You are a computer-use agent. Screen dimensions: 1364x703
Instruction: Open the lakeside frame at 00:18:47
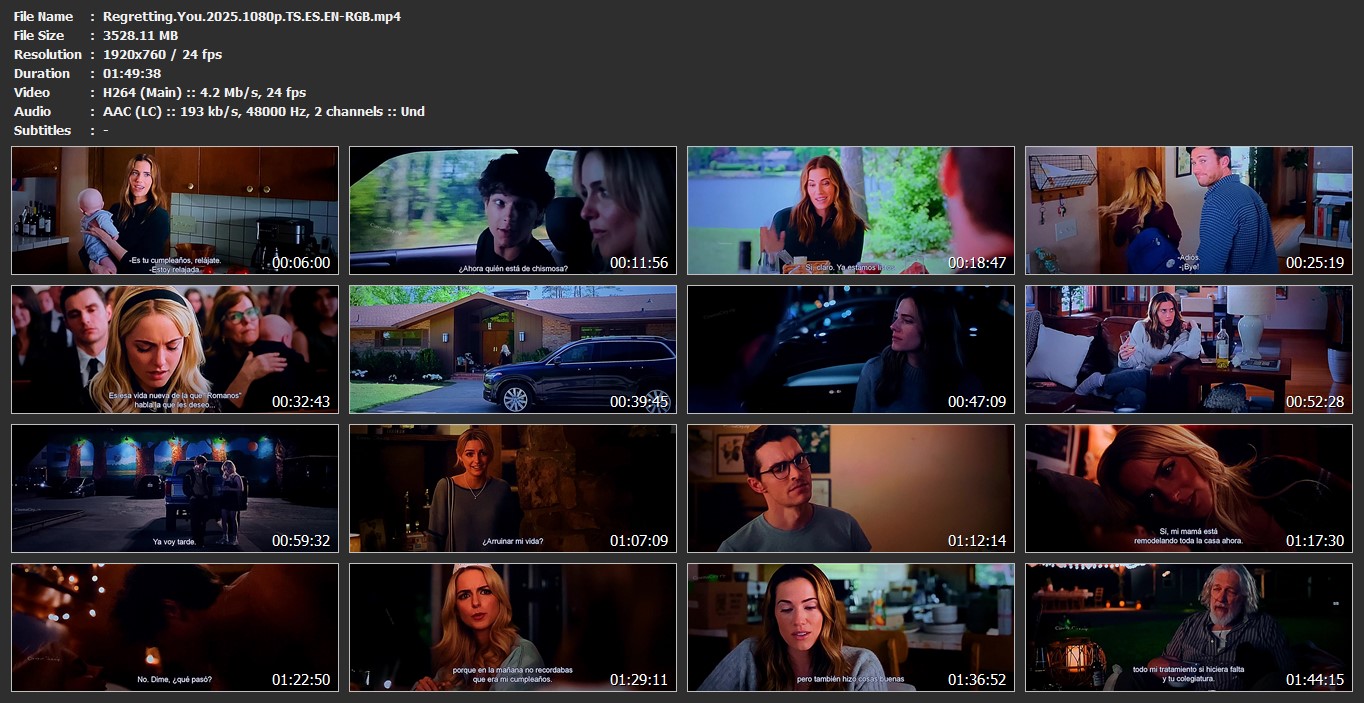pyautogui.click(x=851, y=211)
